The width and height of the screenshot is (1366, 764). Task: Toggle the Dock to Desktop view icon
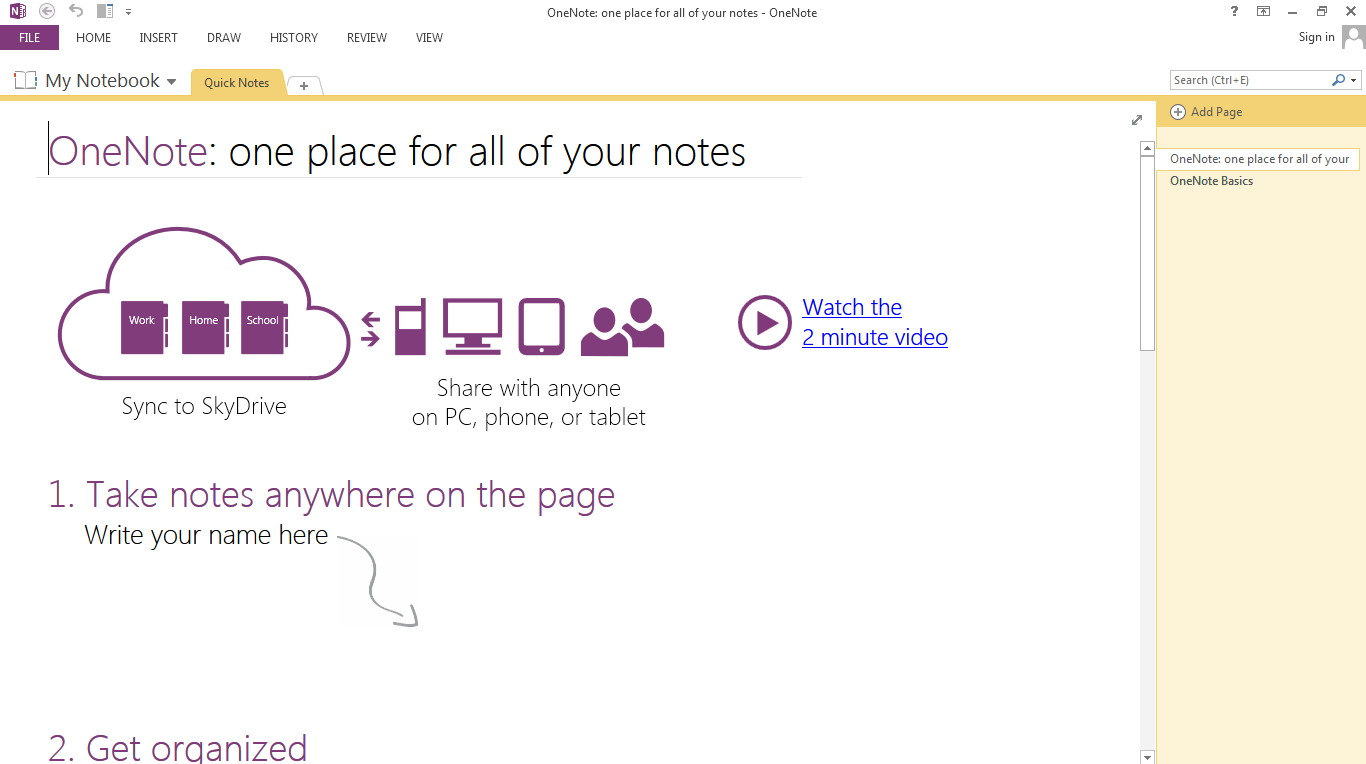[105, 12]
